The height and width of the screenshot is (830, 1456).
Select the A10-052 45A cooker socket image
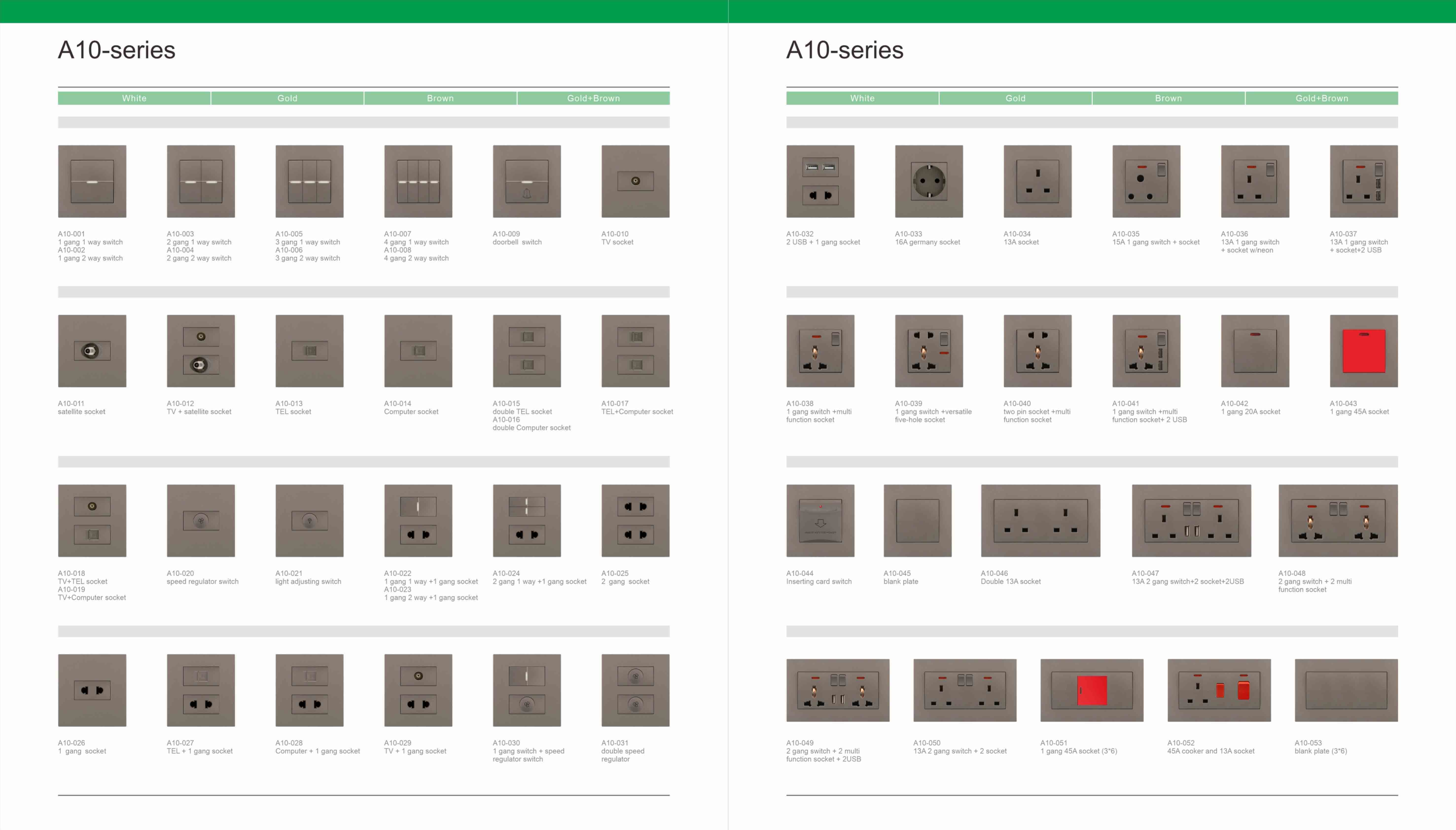[x=1219, y=690]
